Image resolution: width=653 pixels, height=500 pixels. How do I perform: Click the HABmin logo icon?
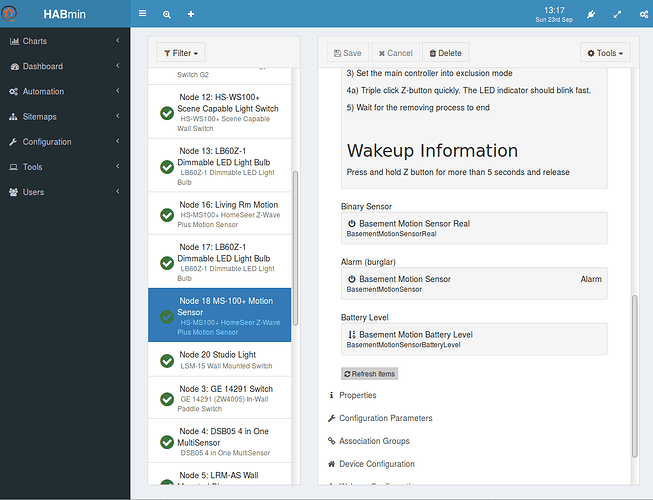point(11,15)
